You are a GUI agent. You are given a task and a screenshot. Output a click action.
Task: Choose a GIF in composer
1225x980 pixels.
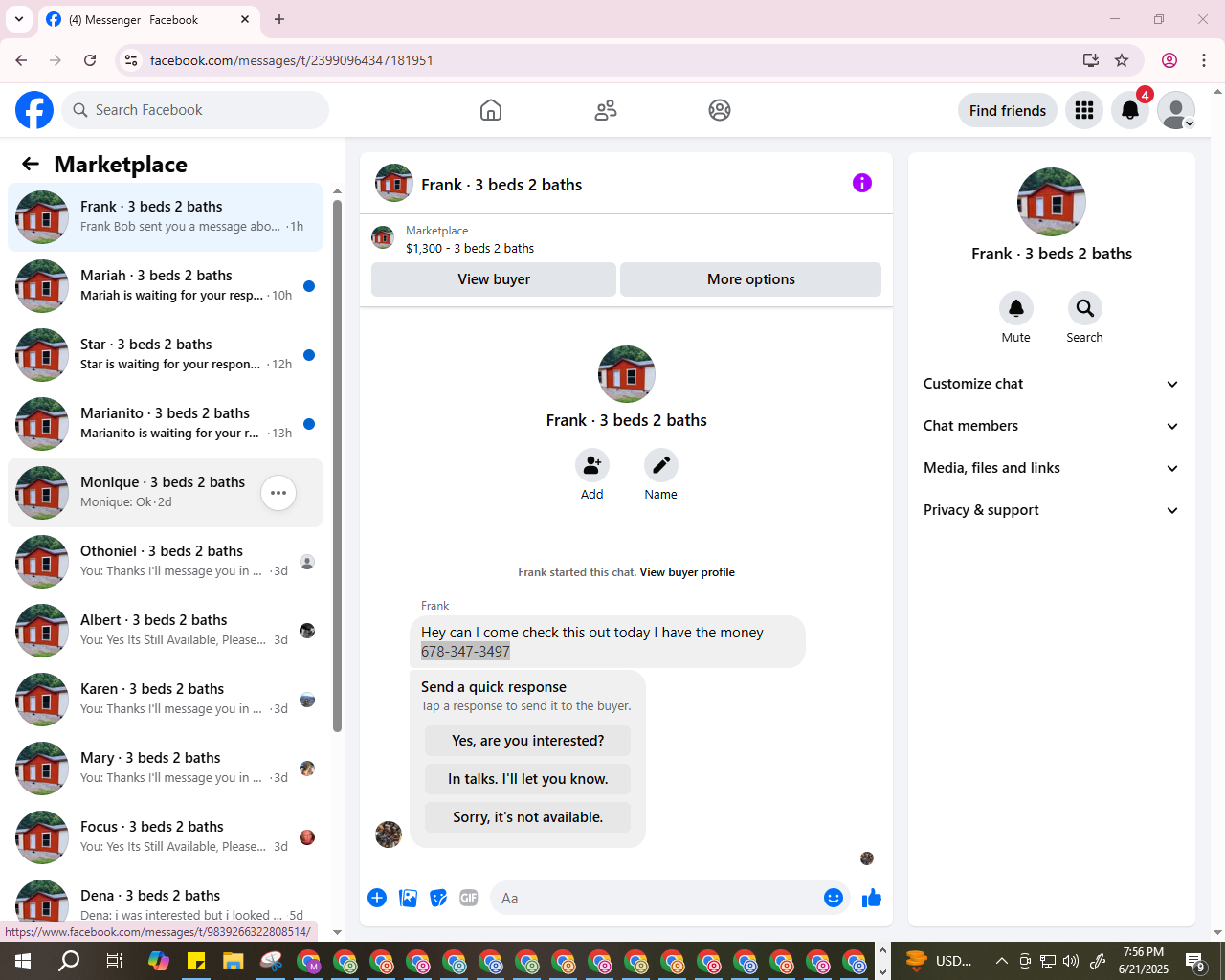coord(469,898)
